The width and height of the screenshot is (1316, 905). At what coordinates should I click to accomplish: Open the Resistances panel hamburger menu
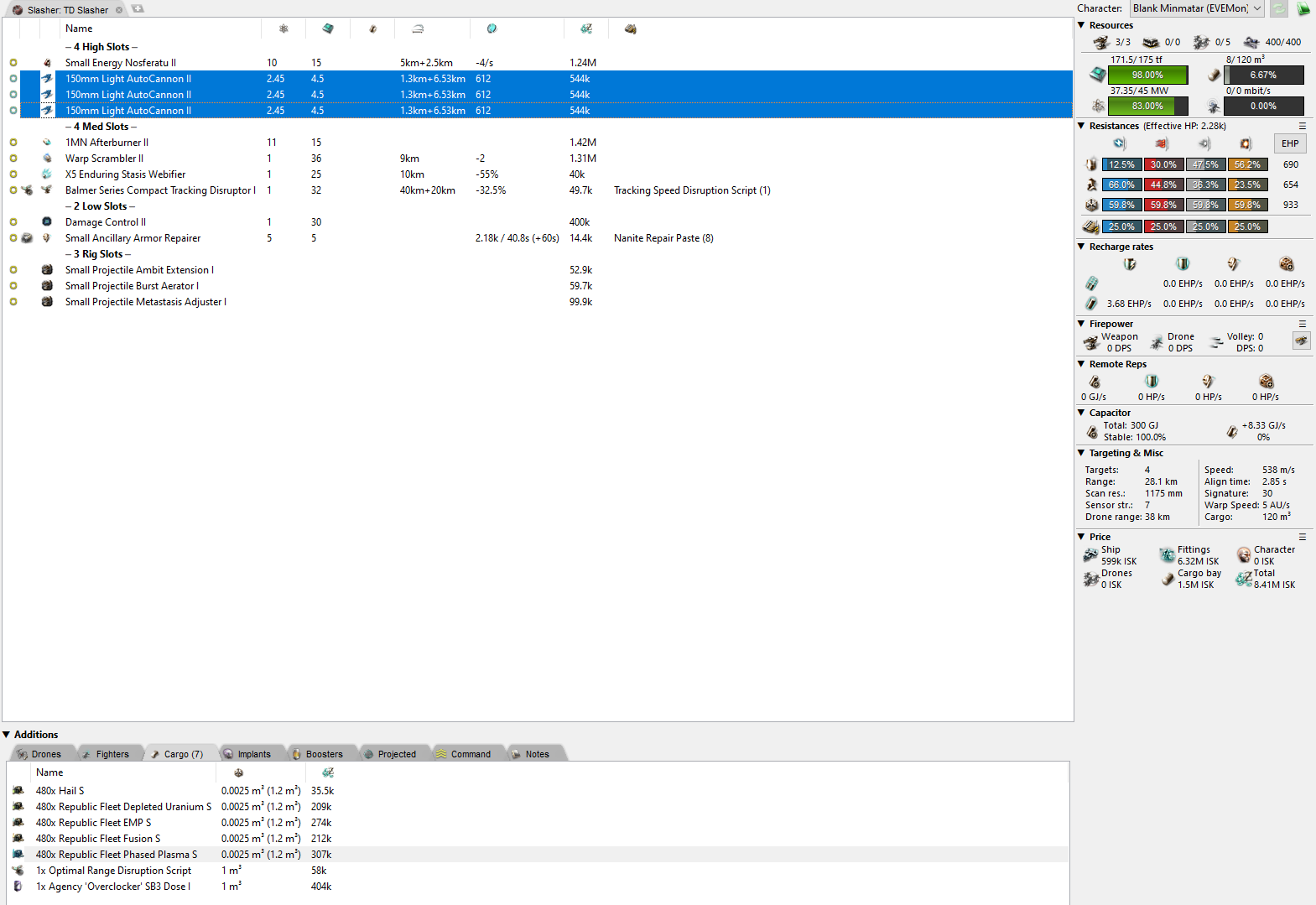(x=1303, y=126)
